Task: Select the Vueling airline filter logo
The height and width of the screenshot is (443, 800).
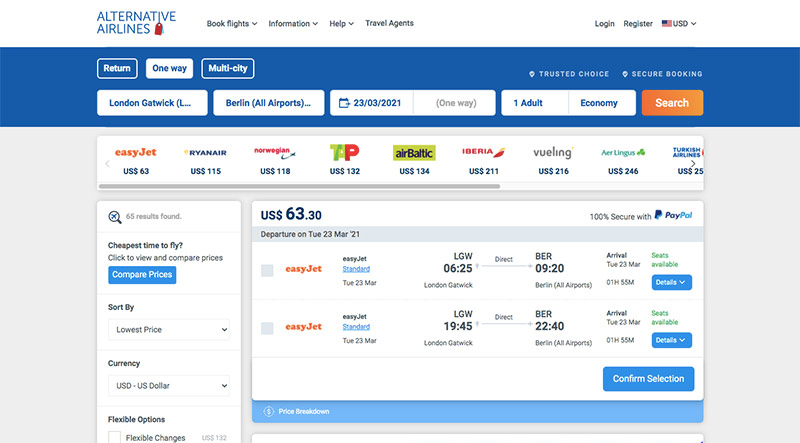Action: tap(553, 153)
